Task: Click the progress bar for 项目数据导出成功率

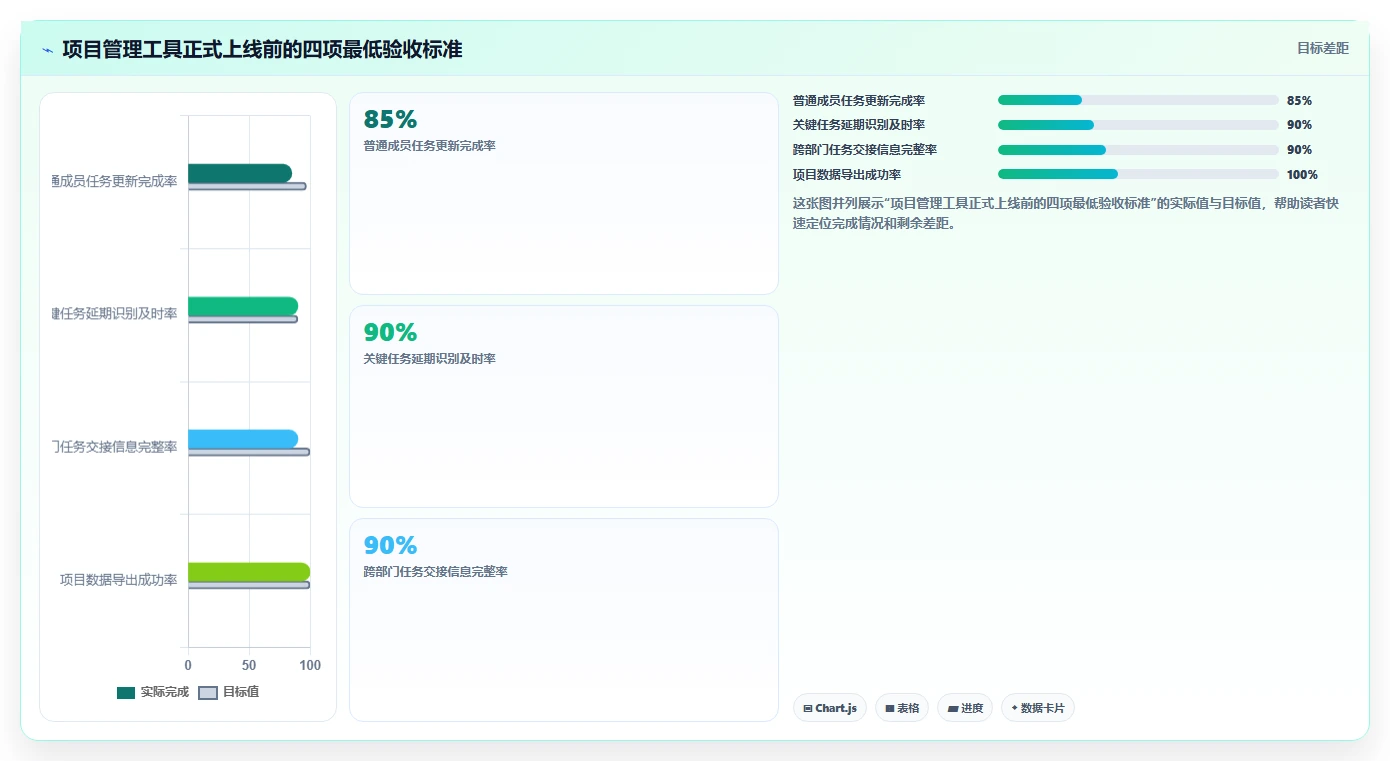Action: tap(1138, 174)
